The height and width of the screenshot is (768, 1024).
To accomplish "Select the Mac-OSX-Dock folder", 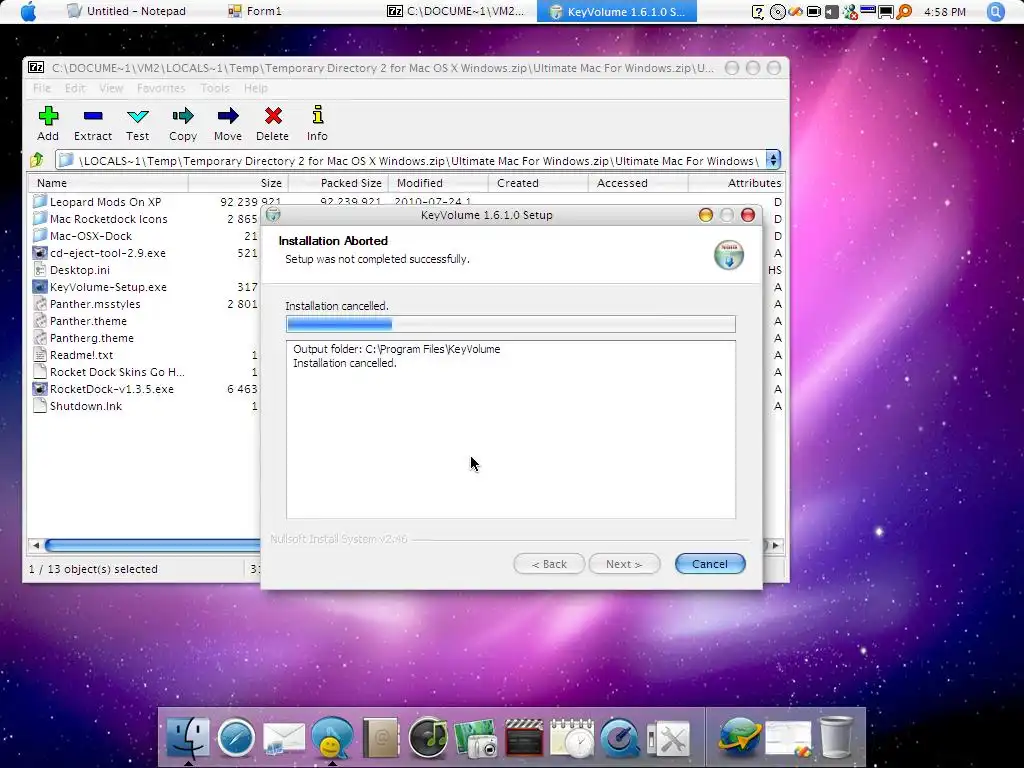I will [91, 236].
